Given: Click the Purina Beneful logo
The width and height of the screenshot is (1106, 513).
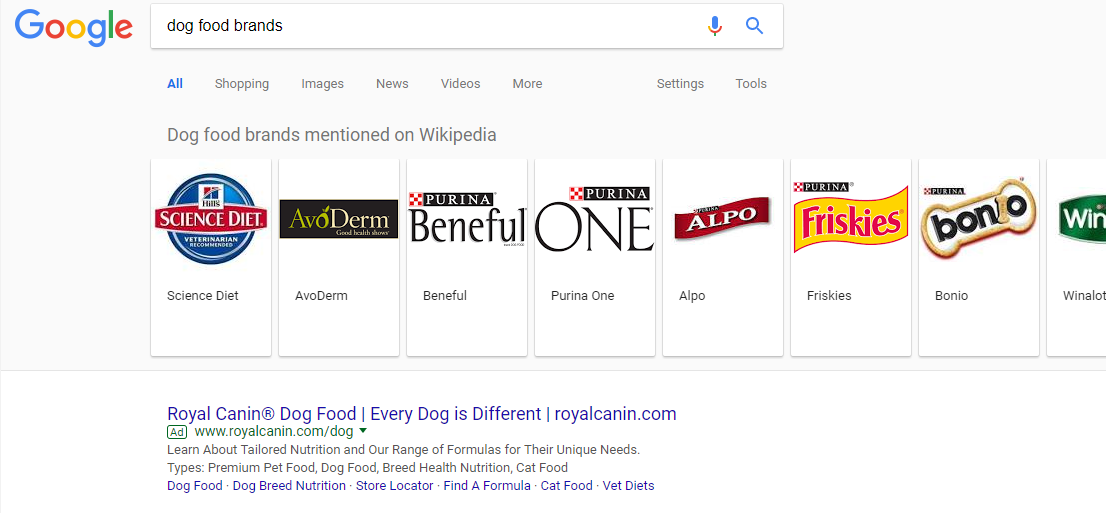Looking at the screenshot, I should (x=467, y=219).
